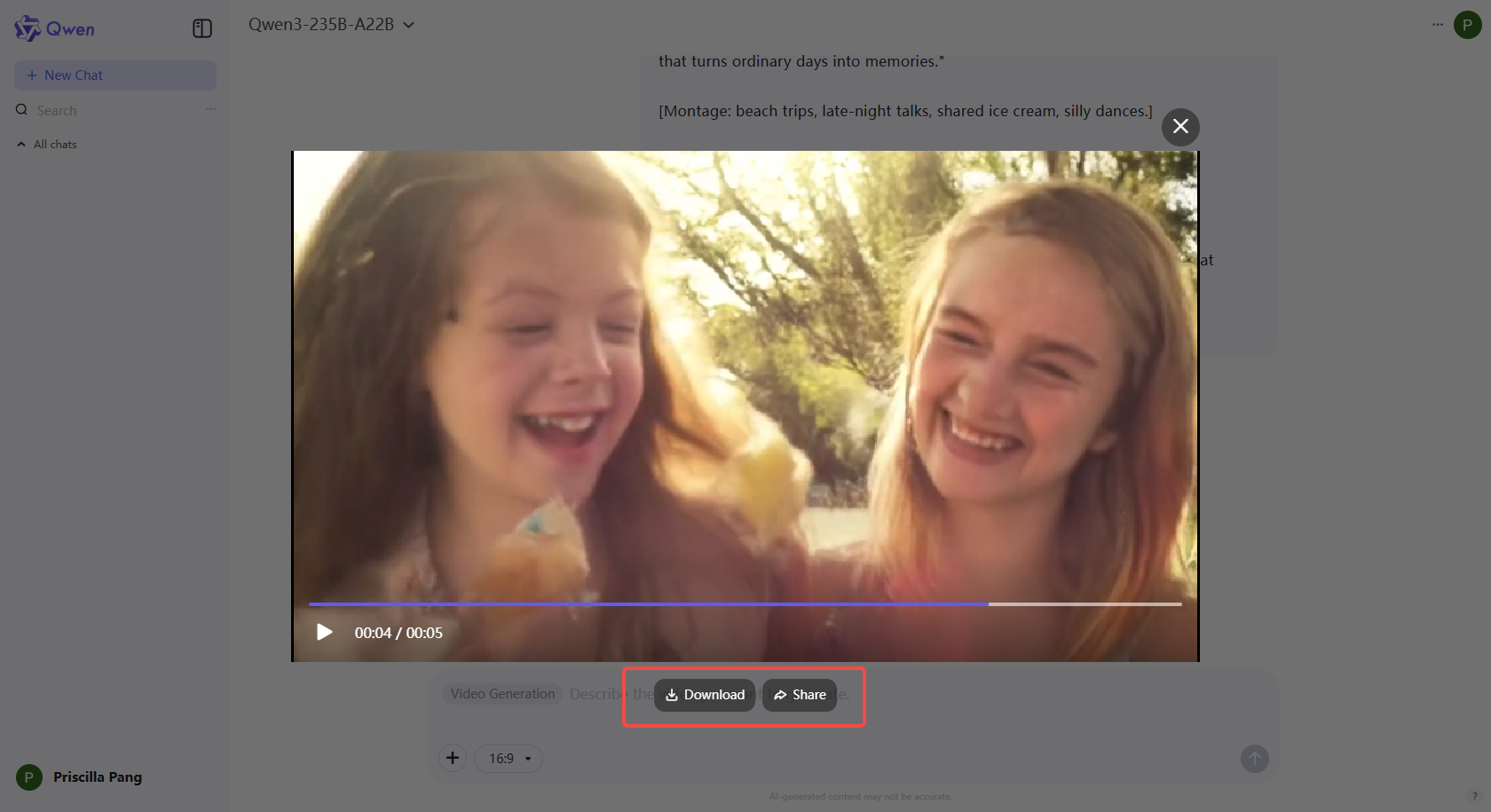Image resolution: width=1491 pixels, height=812 pixels.
Task: Click the Montage beach trips text line
Action: tap(905, 111)
